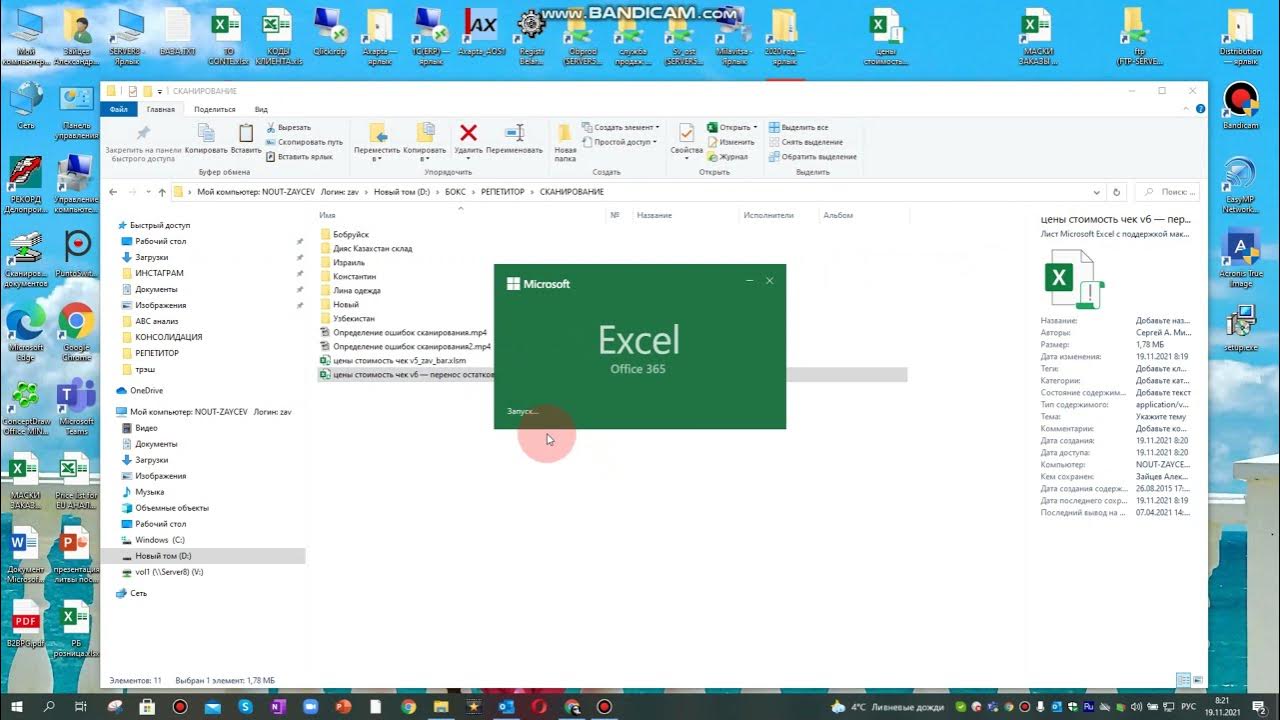1280x720 pixels.
Task: Open Move to (Переместить в) dropdown
Action: 376,142
